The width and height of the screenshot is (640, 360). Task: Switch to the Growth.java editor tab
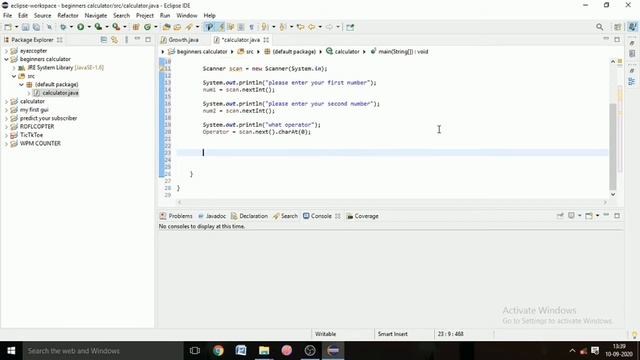(x=180, y=40)
